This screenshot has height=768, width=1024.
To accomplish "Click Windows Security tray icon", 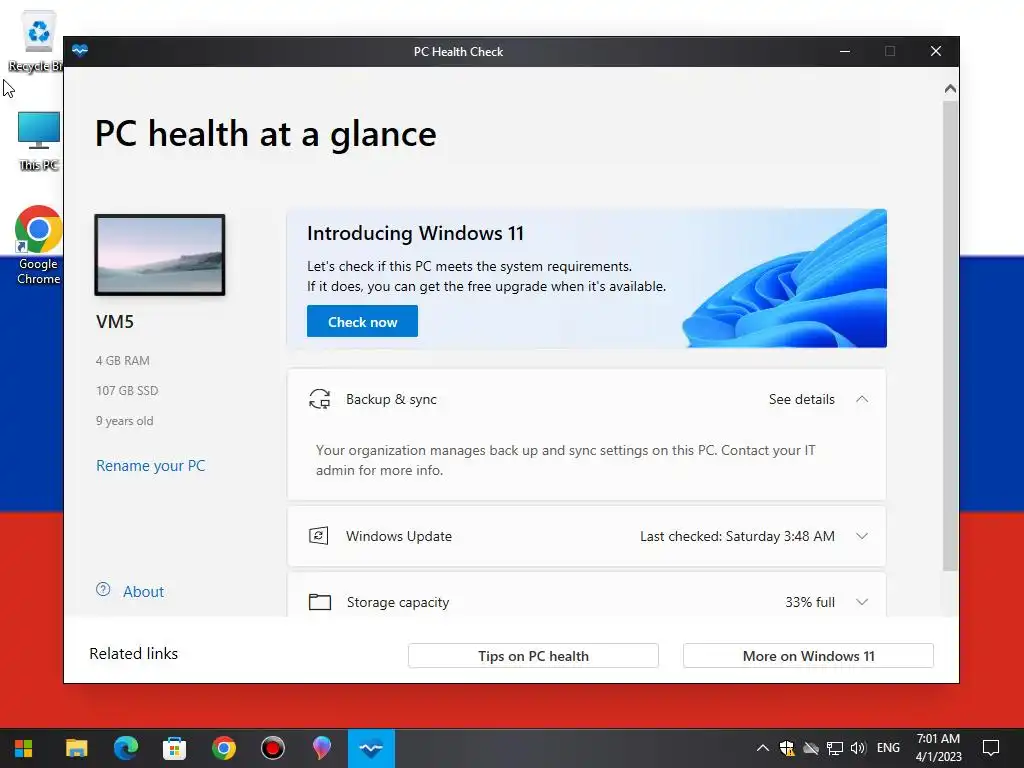I will (787, 748).
